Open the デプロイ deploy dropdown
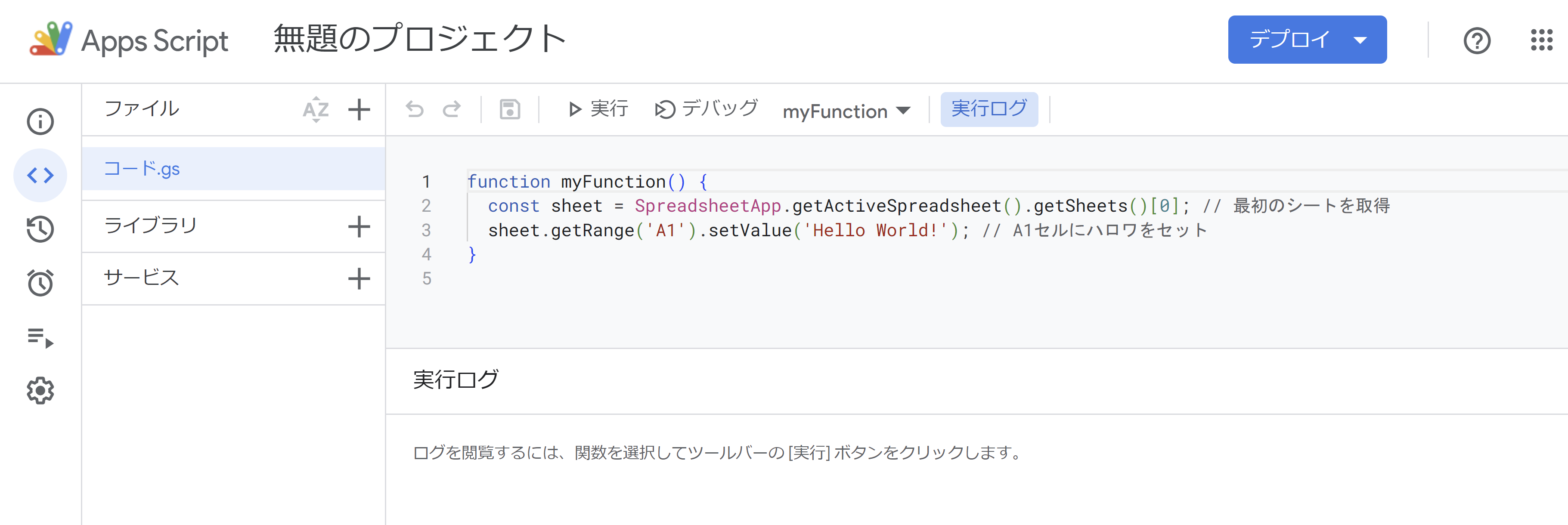 coord(1307,40)
